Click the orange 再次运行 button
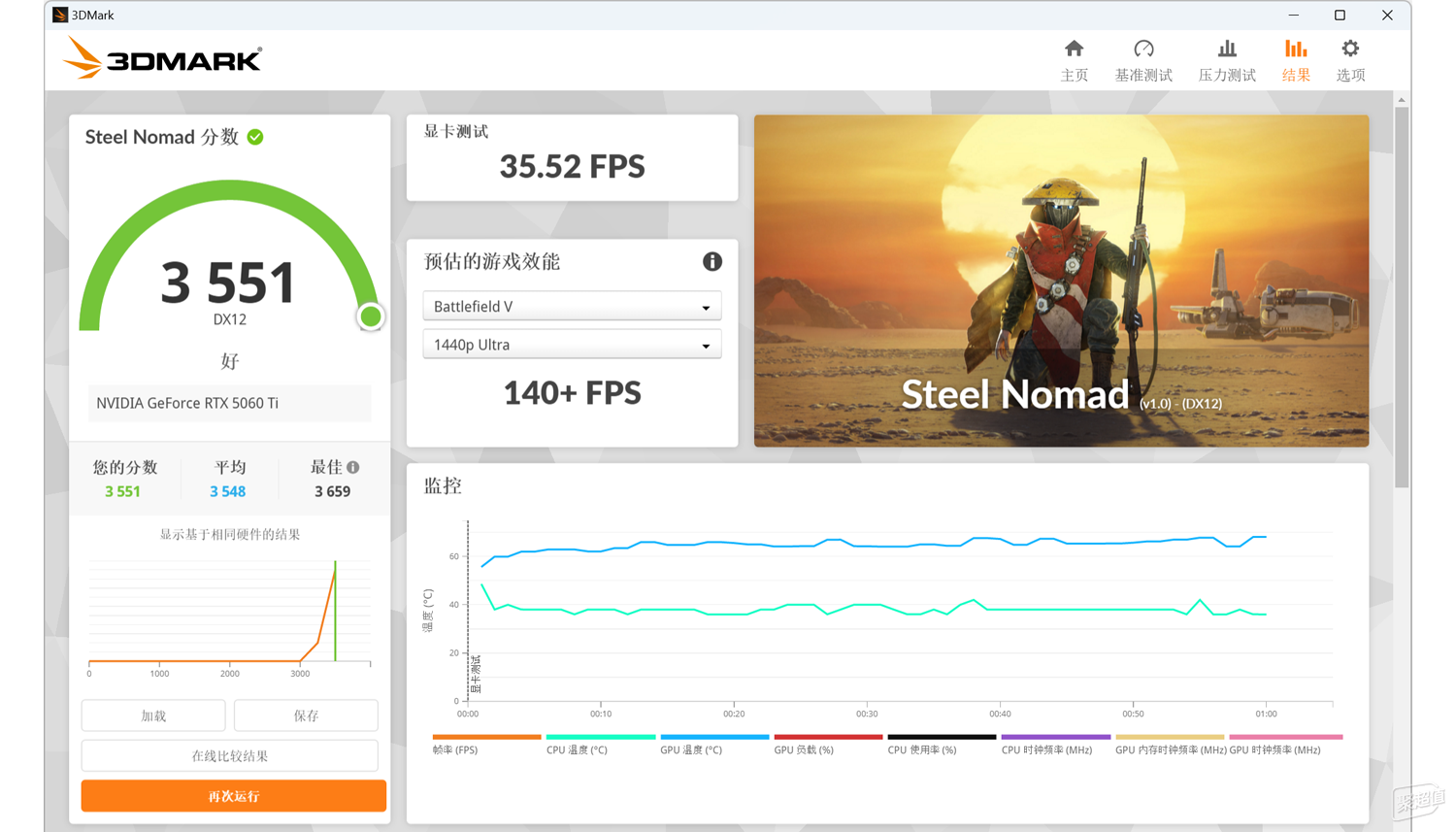 [x=234, y=796]
